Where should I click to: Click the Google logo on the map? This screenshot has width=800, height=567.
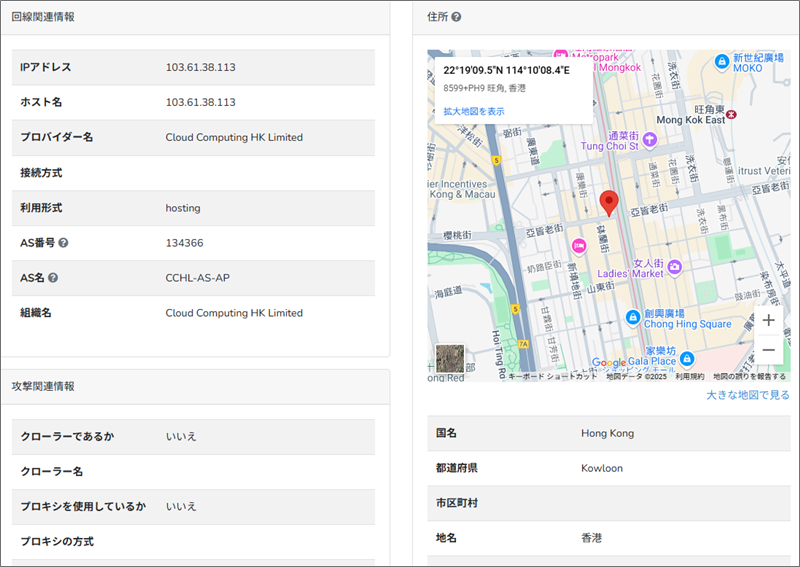click(609, 363)
